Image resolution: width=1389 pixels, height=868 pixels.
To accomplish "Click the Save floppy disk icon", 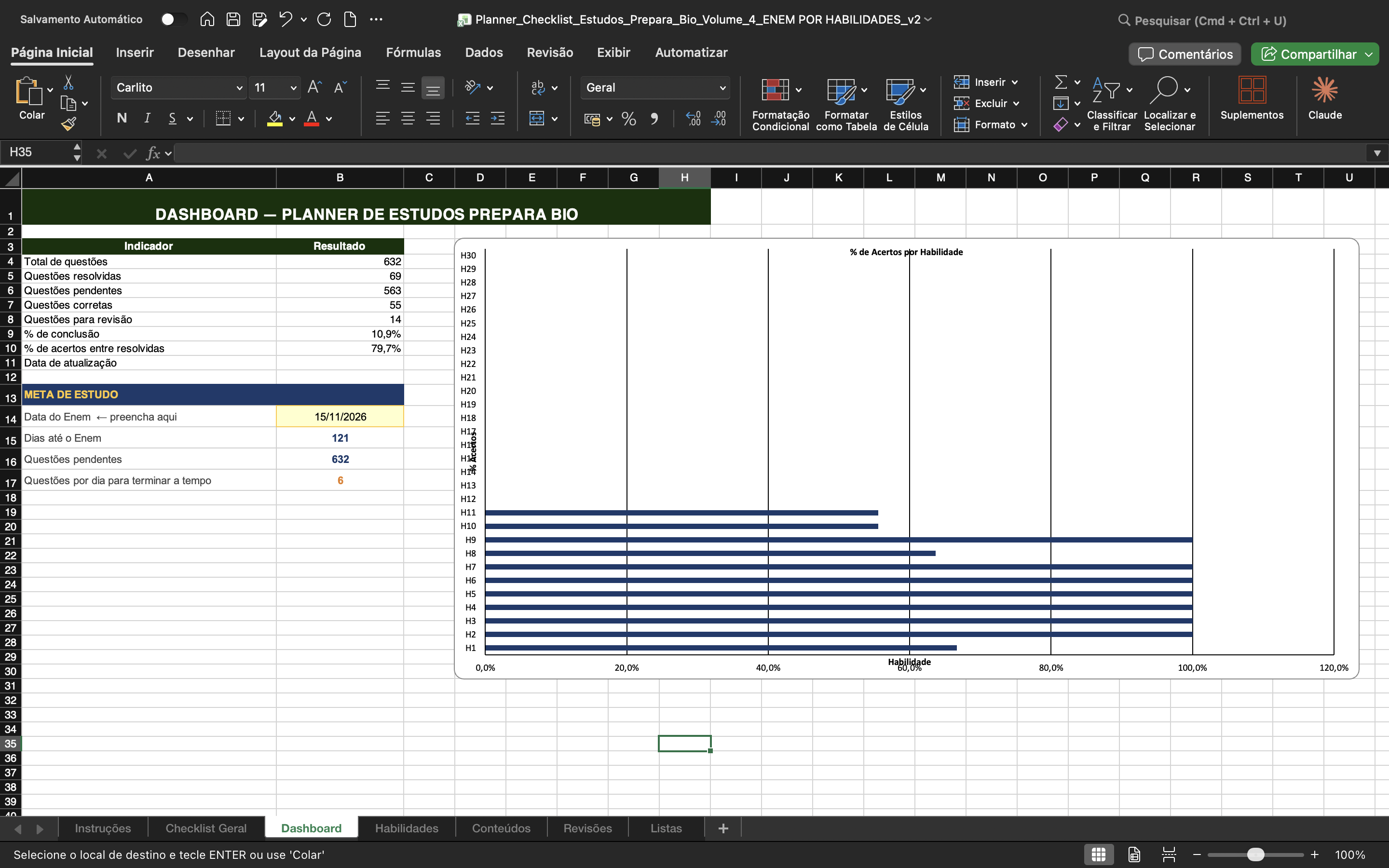I will click(233, 19).
